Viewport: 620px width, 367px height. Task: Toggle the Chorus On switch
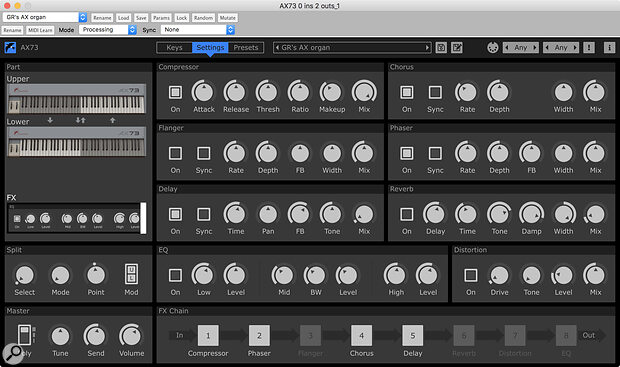point(407,92)
